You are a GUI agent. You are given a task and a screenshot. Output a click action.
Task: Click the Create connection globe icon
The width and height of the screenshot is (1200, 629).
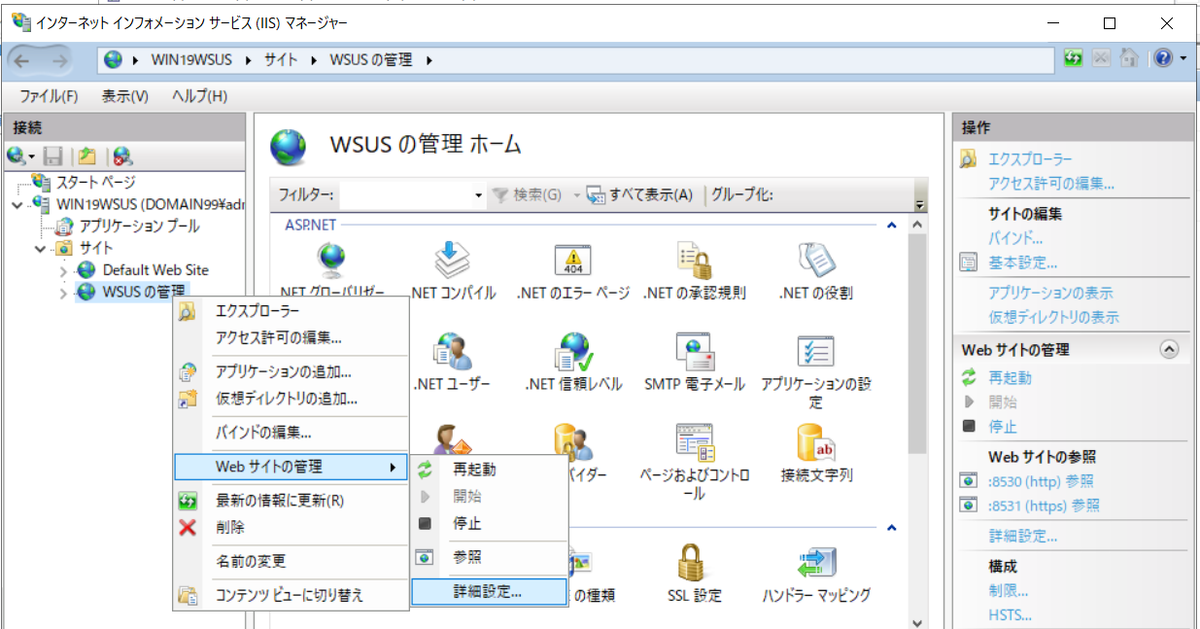[x=16, y=156]
